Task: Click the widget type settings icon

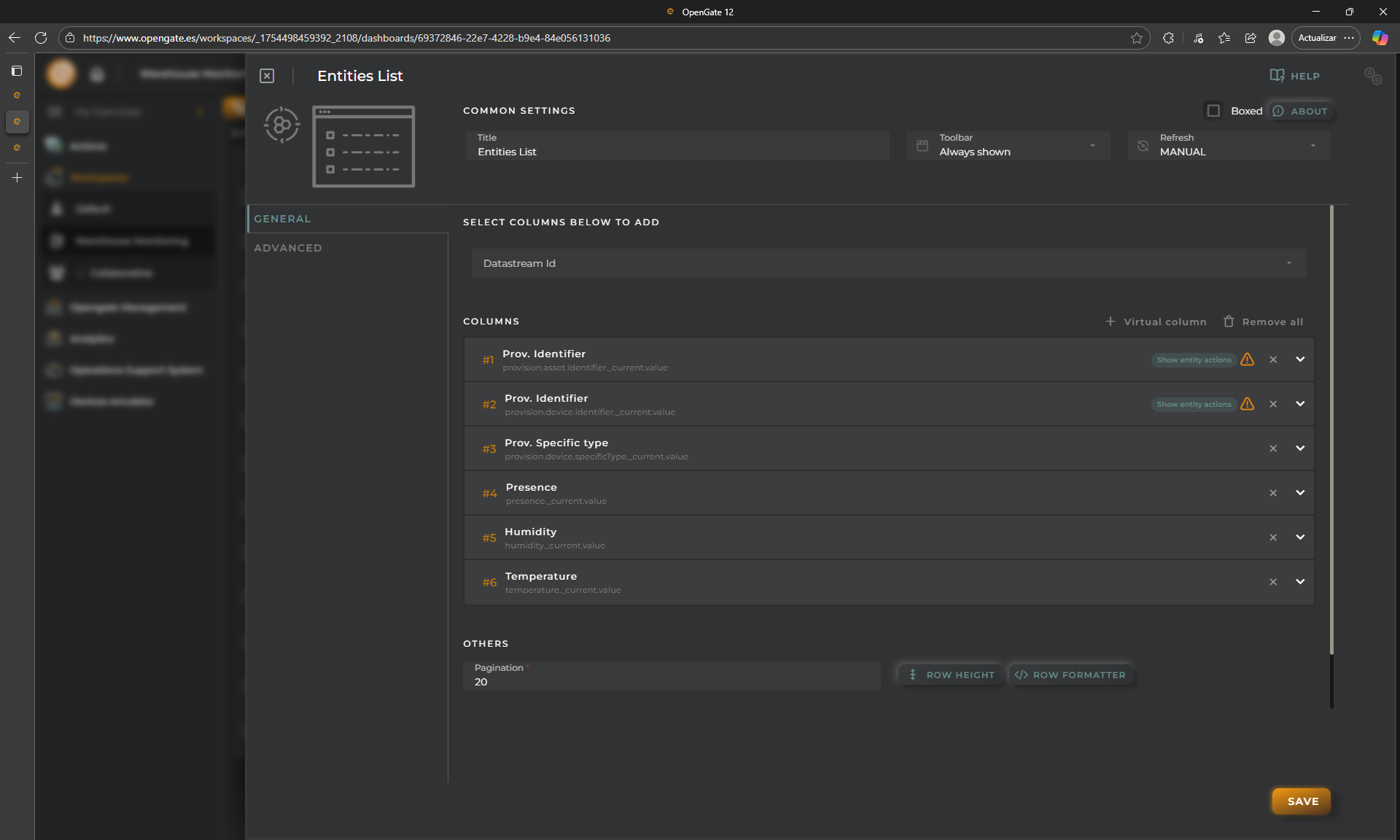Action: tap(281, 125)
